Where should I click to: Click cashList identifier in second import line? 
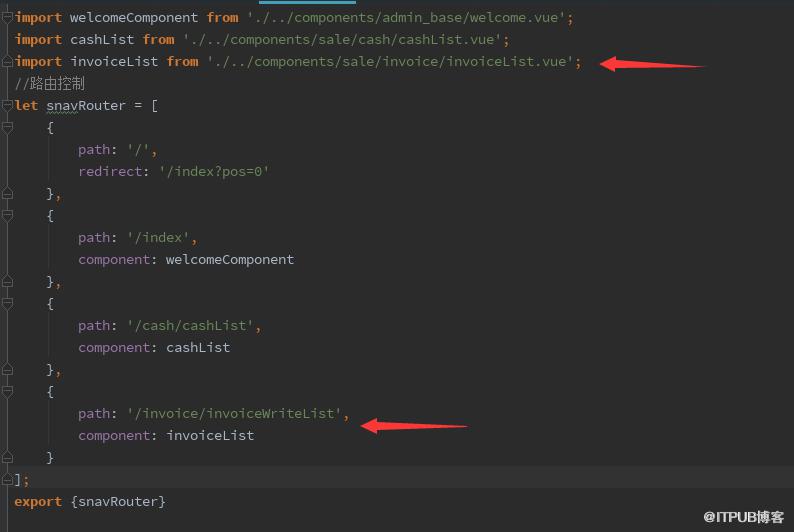click(x=102, y=39)
